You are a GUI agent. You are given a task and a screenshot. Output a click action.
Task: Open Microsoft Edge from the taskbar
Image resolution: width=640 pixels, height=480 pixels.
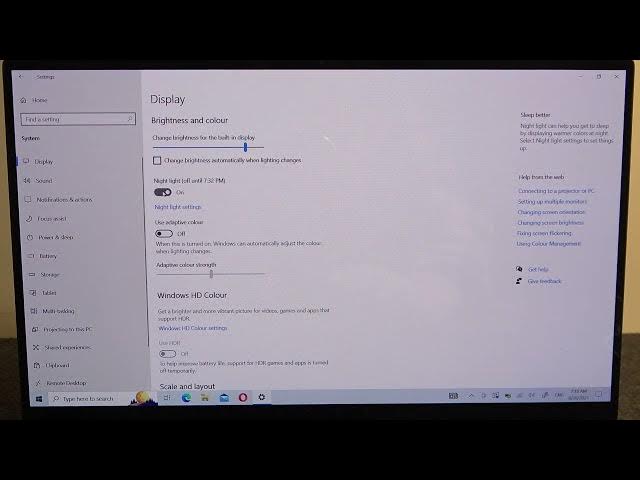click(x=186, y=397)
